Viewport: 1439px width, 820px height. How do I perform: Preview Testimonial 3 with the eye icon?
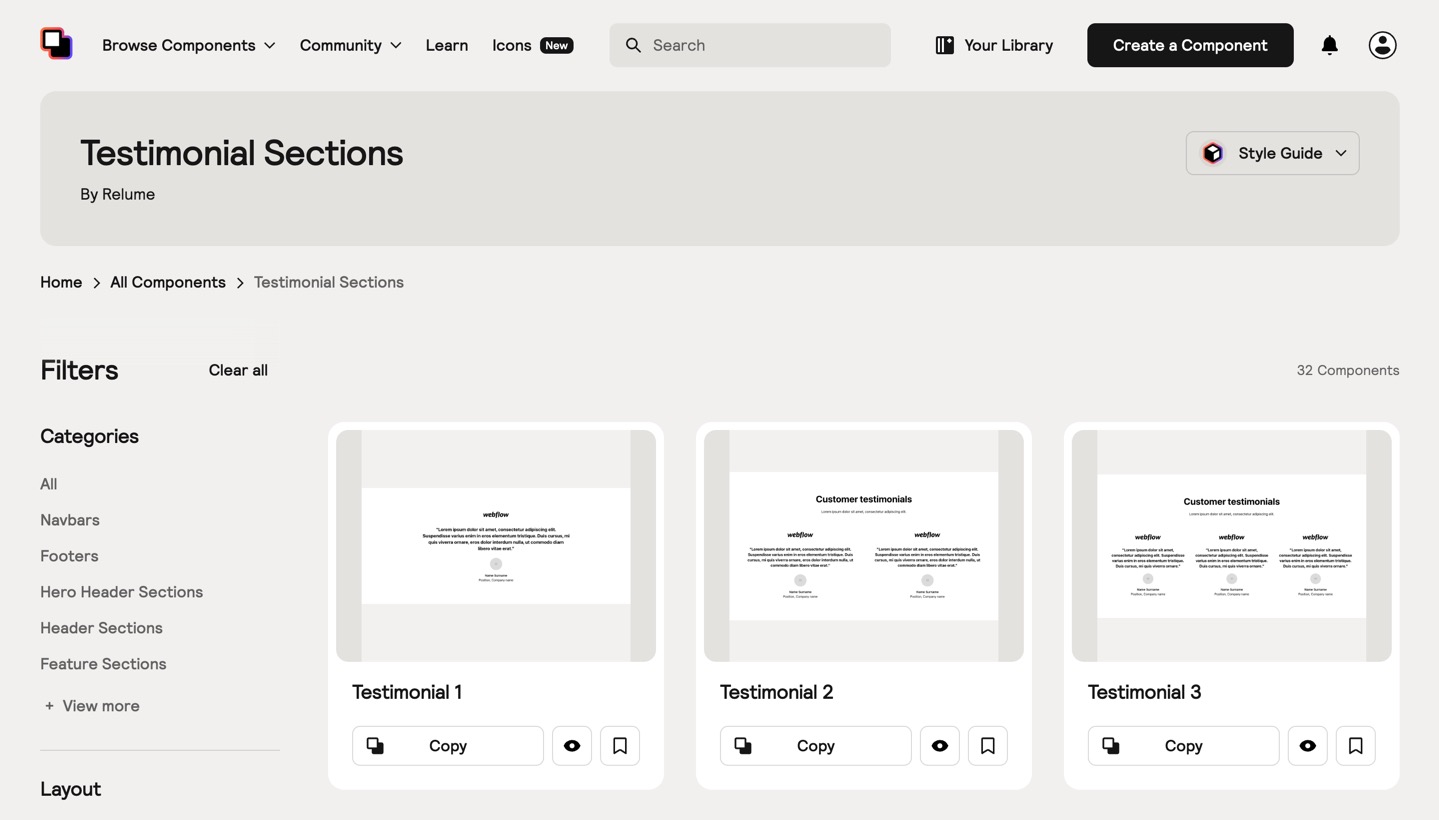click(x=1308, y=746)
